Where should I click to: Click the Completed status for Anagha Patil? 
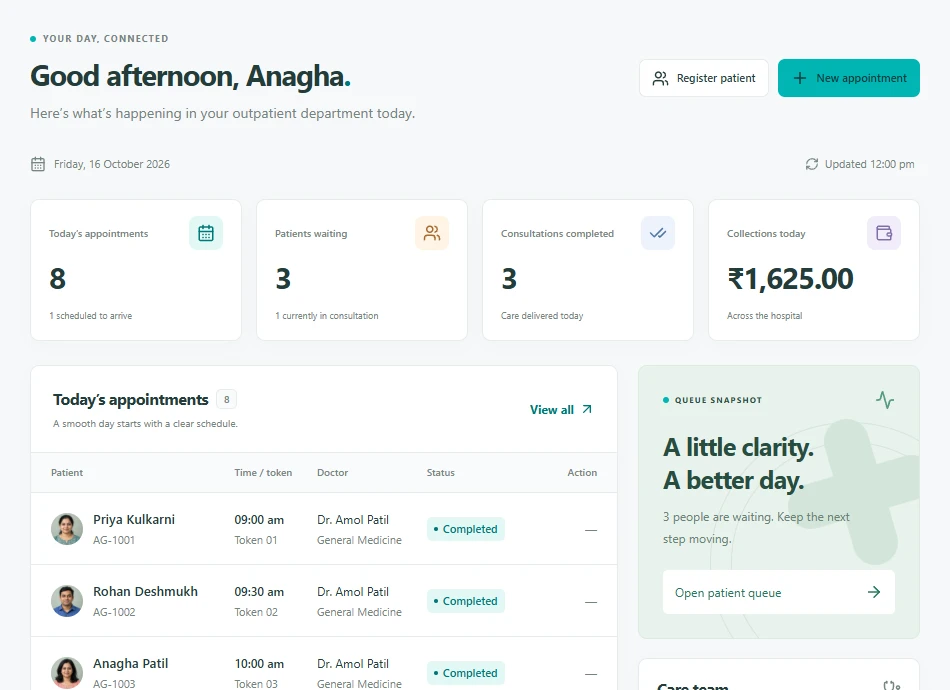tap(465, 673)
